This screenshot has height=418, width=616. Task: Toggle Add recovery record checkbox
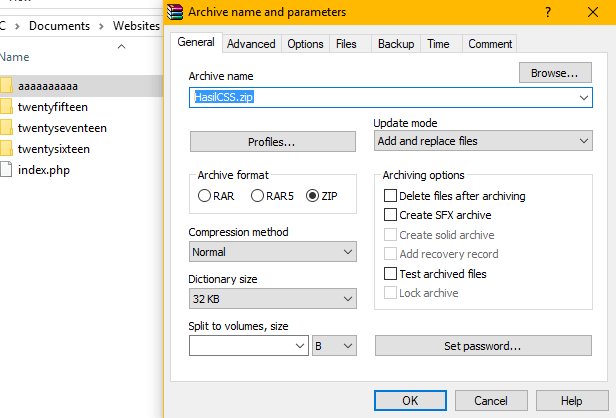pyautogui.click(x=390, y=254)
